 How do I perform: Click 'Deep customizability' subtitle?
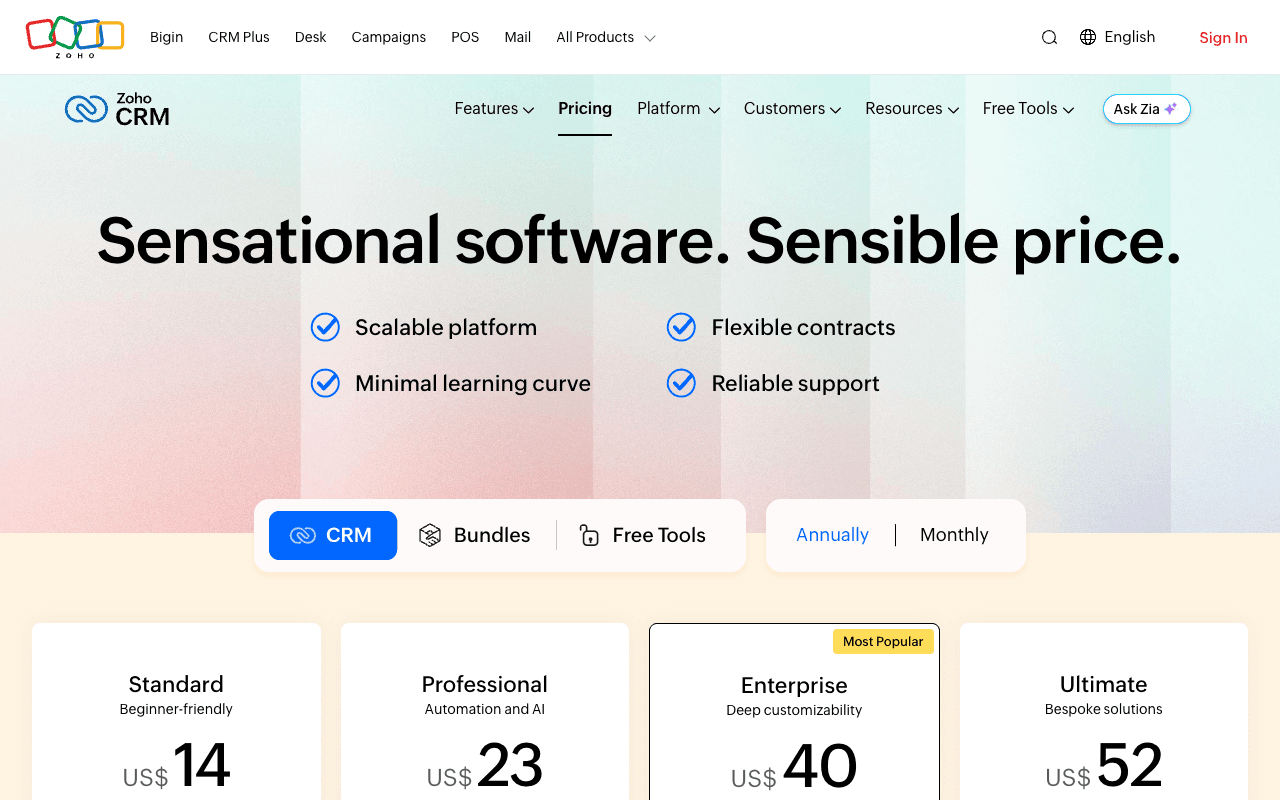point(794,710)
